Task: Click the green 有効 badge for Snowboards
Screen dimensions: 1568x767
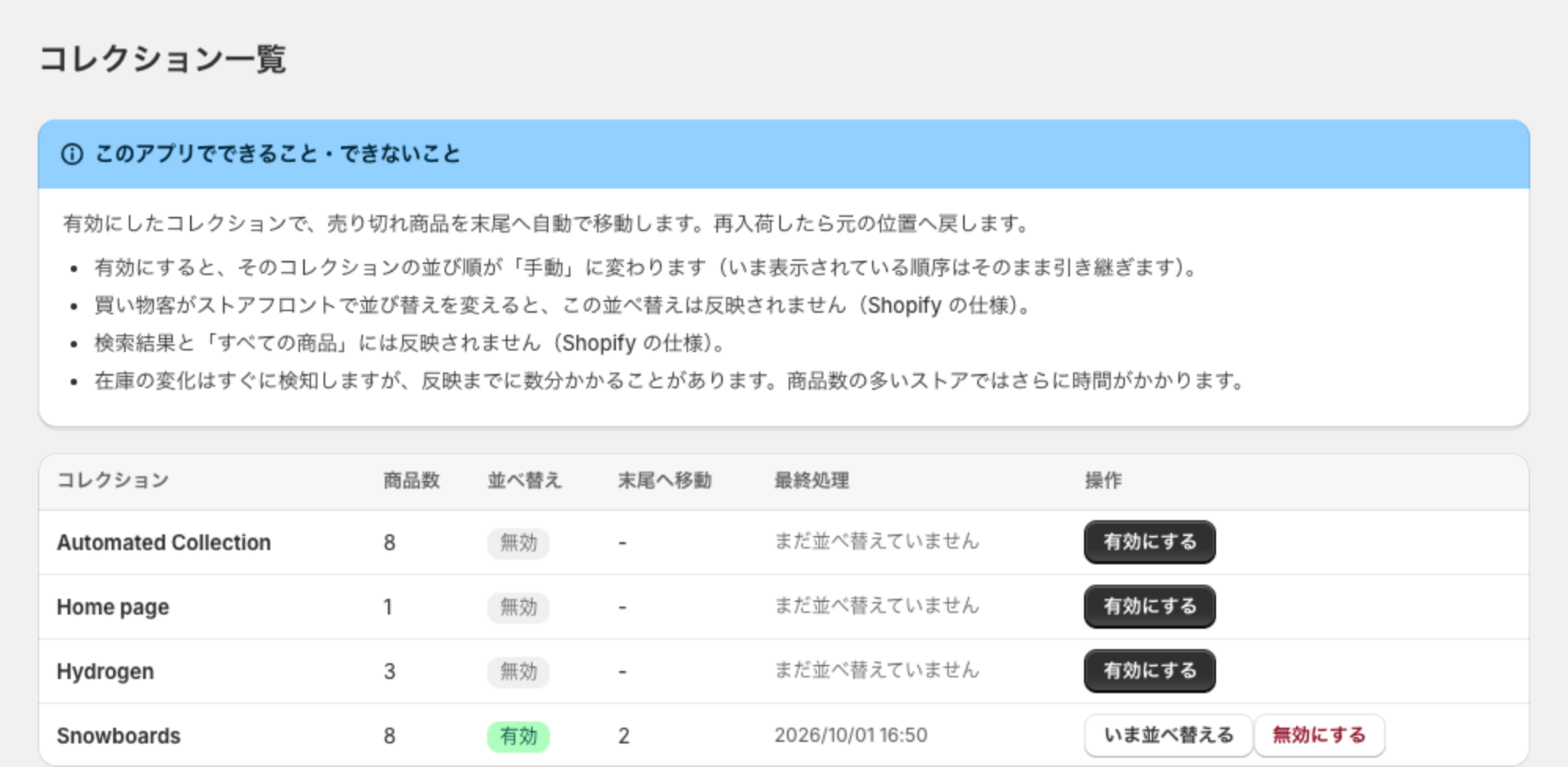Action: click(x=518, y=736)
